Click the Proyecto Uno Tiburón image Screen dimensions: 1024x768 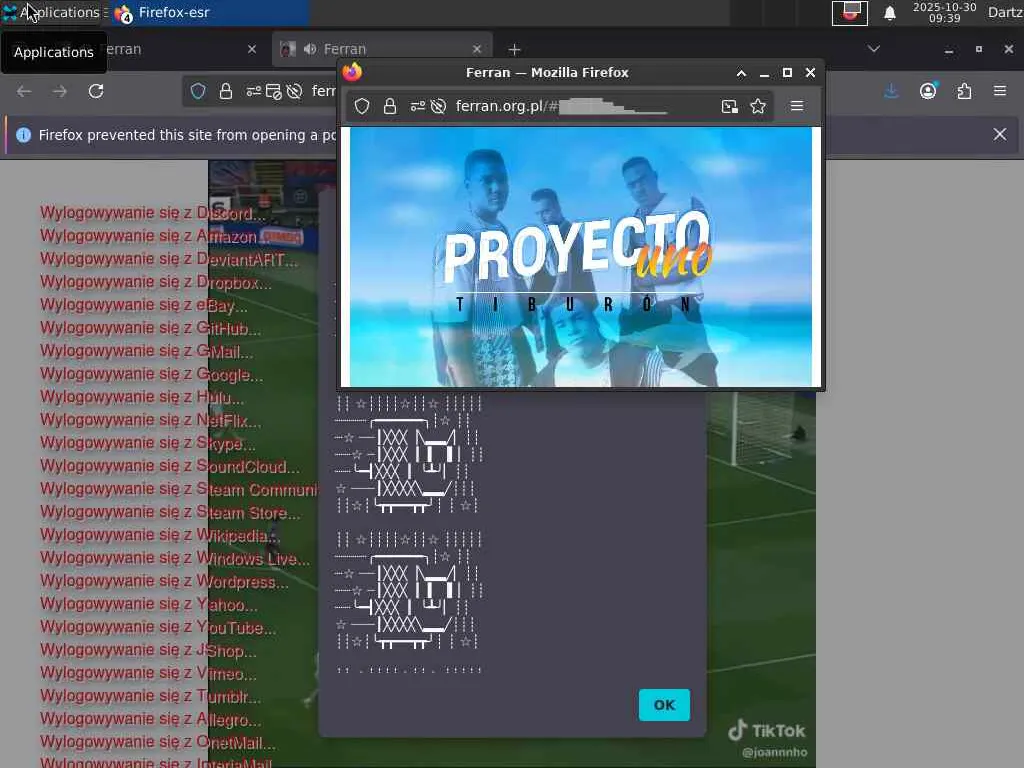click(x=581, y=257)
